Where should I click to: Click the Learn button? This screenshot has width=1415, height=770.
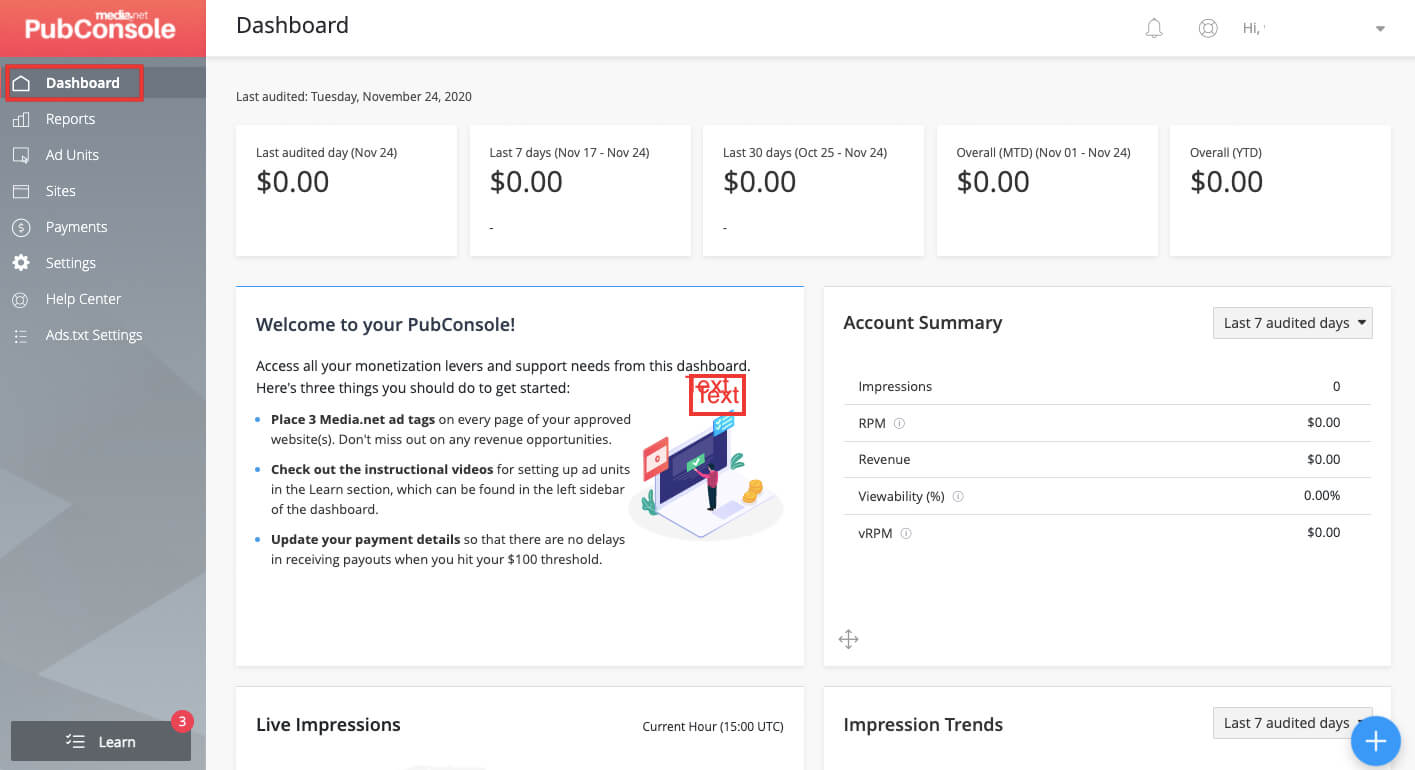101,741
